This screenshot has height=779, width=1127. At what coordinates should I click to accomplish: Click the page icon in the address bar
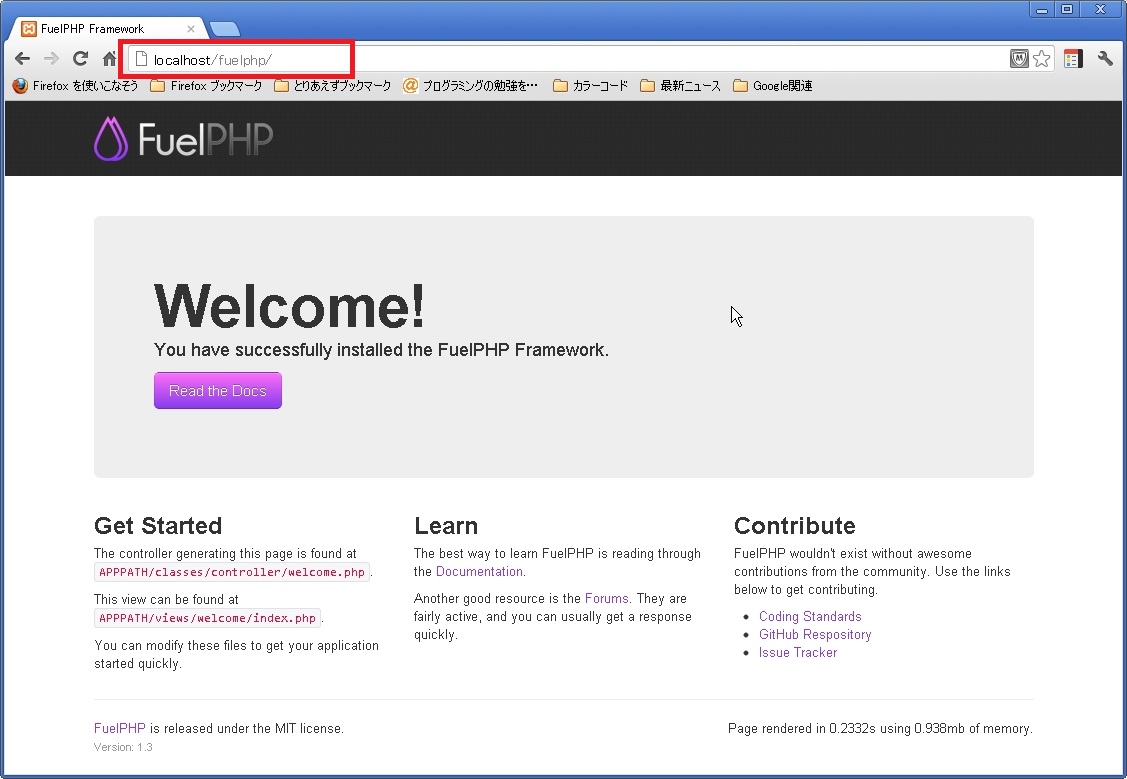(142, 59)
